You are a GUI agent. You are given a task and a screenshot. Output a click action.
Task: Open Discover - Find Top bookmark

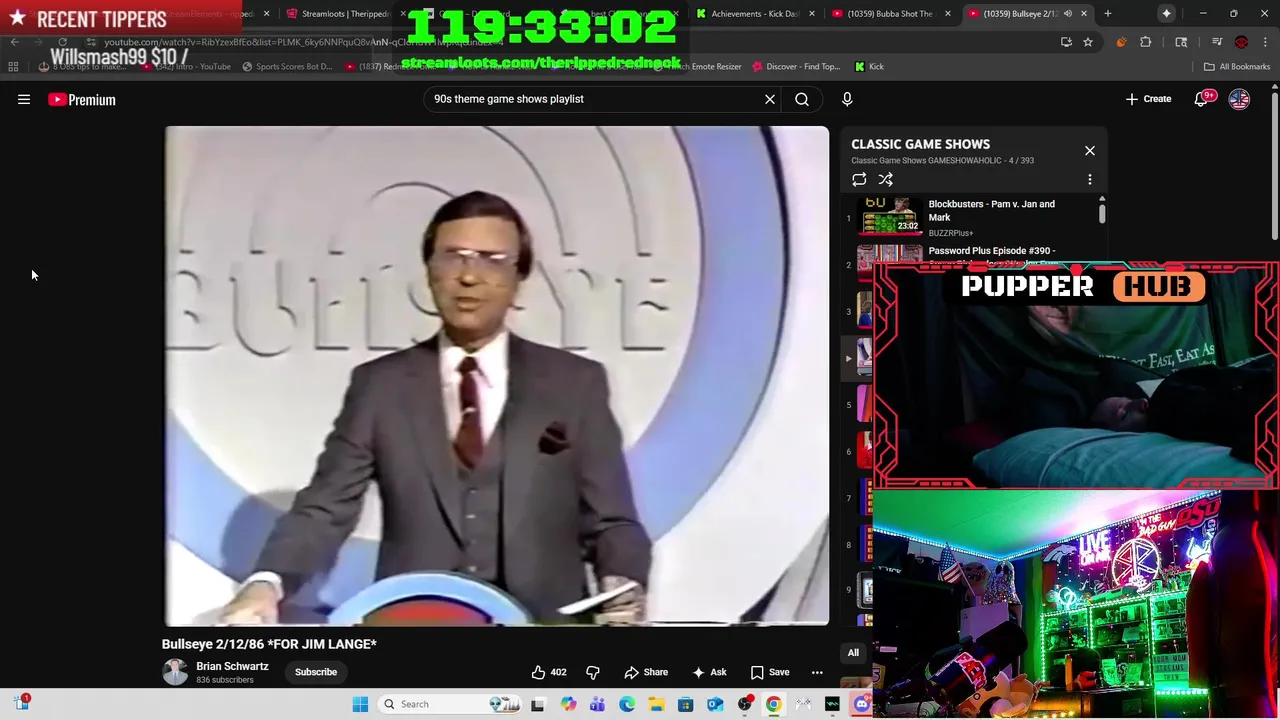click(796, 67)
